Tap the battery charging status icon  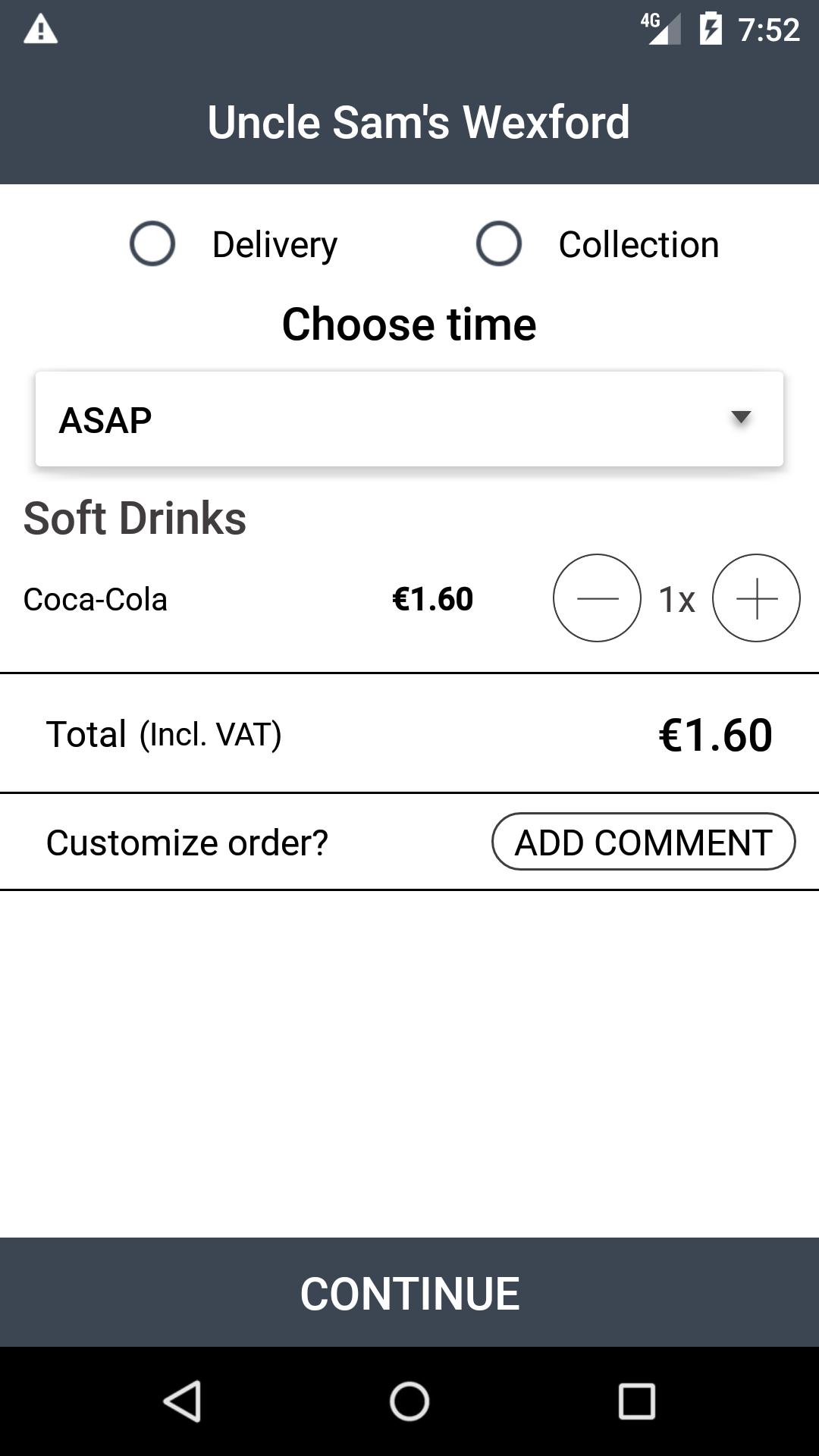tap(711, 30)
